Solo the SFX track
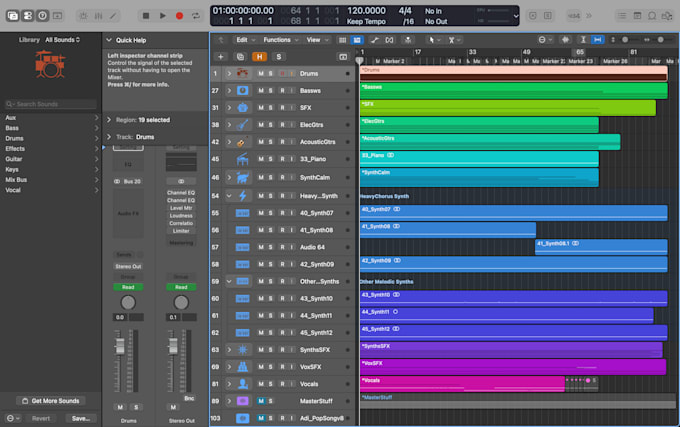This screenshot has width=680, height=427. click(x=271, y=108)
